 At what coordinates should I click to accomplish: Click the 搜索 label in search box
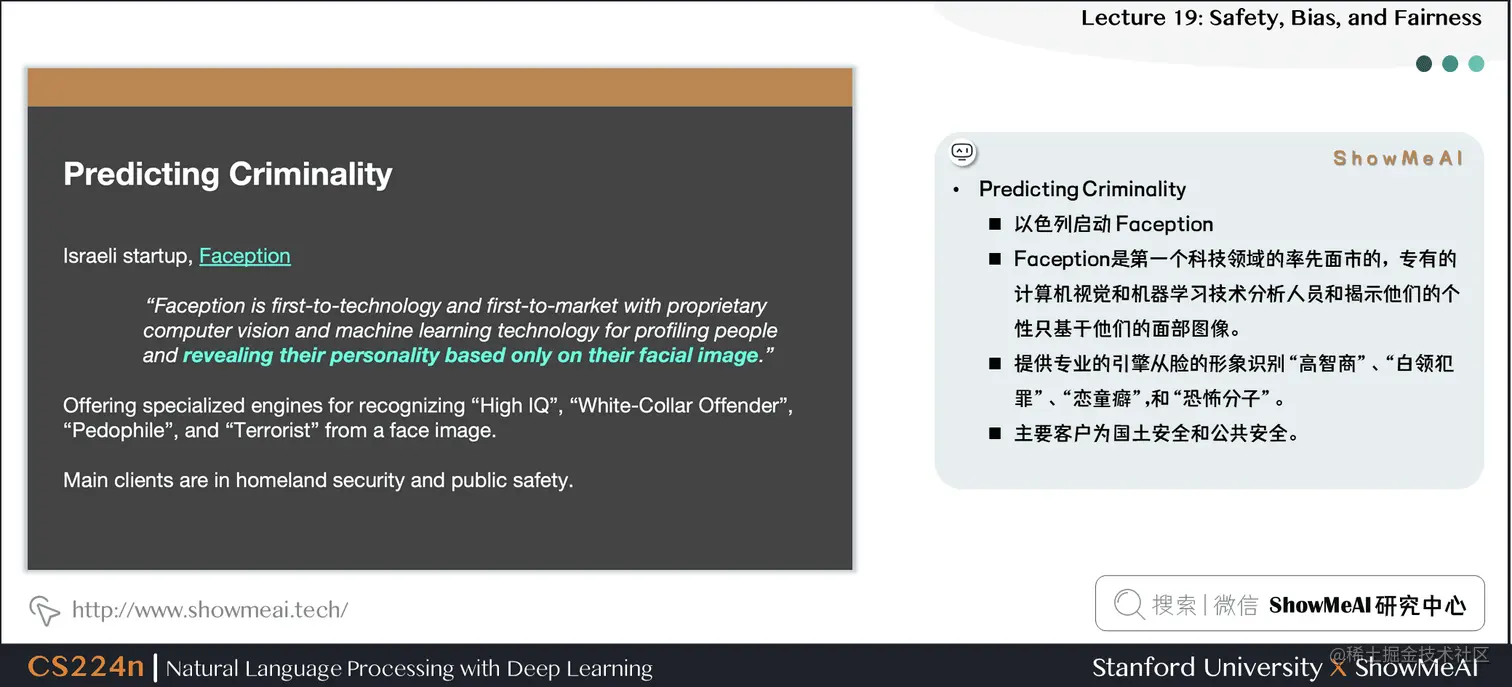coord(1174,604)
